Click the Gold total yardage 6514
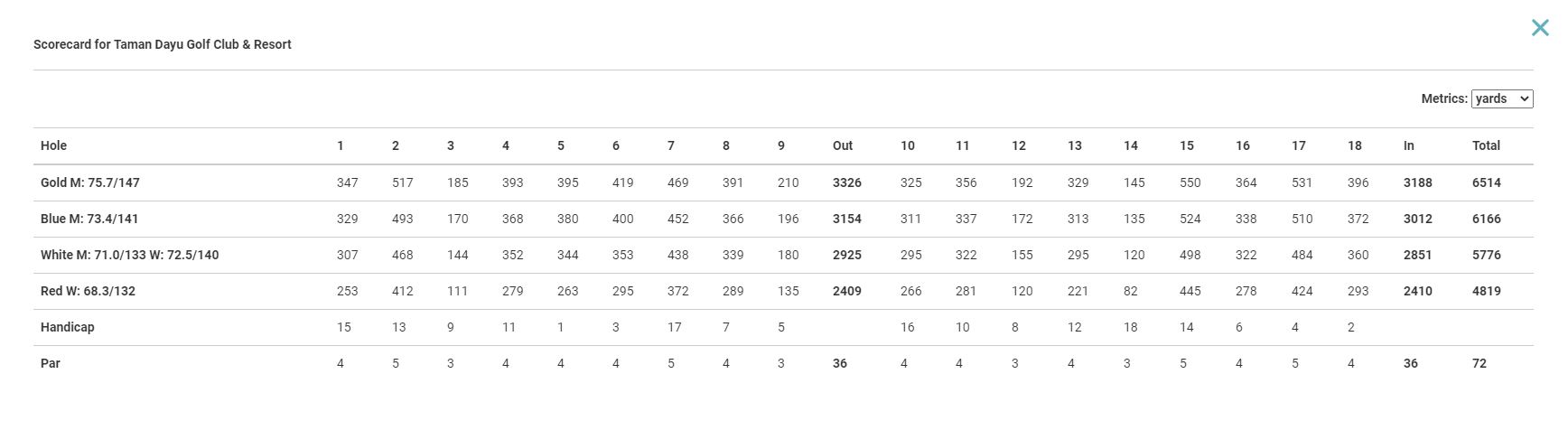 pos(1487,182)
